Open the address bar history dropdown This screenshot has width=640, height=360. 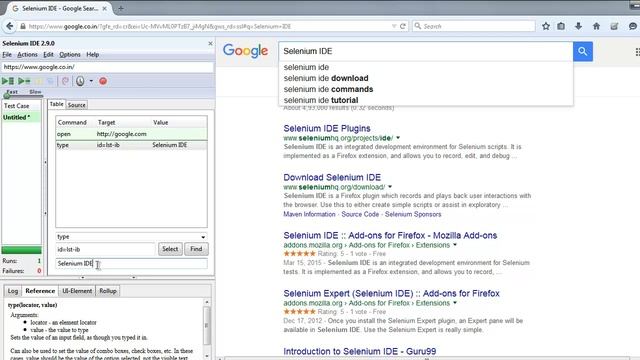pyautogui.click(x=394, y=26)
